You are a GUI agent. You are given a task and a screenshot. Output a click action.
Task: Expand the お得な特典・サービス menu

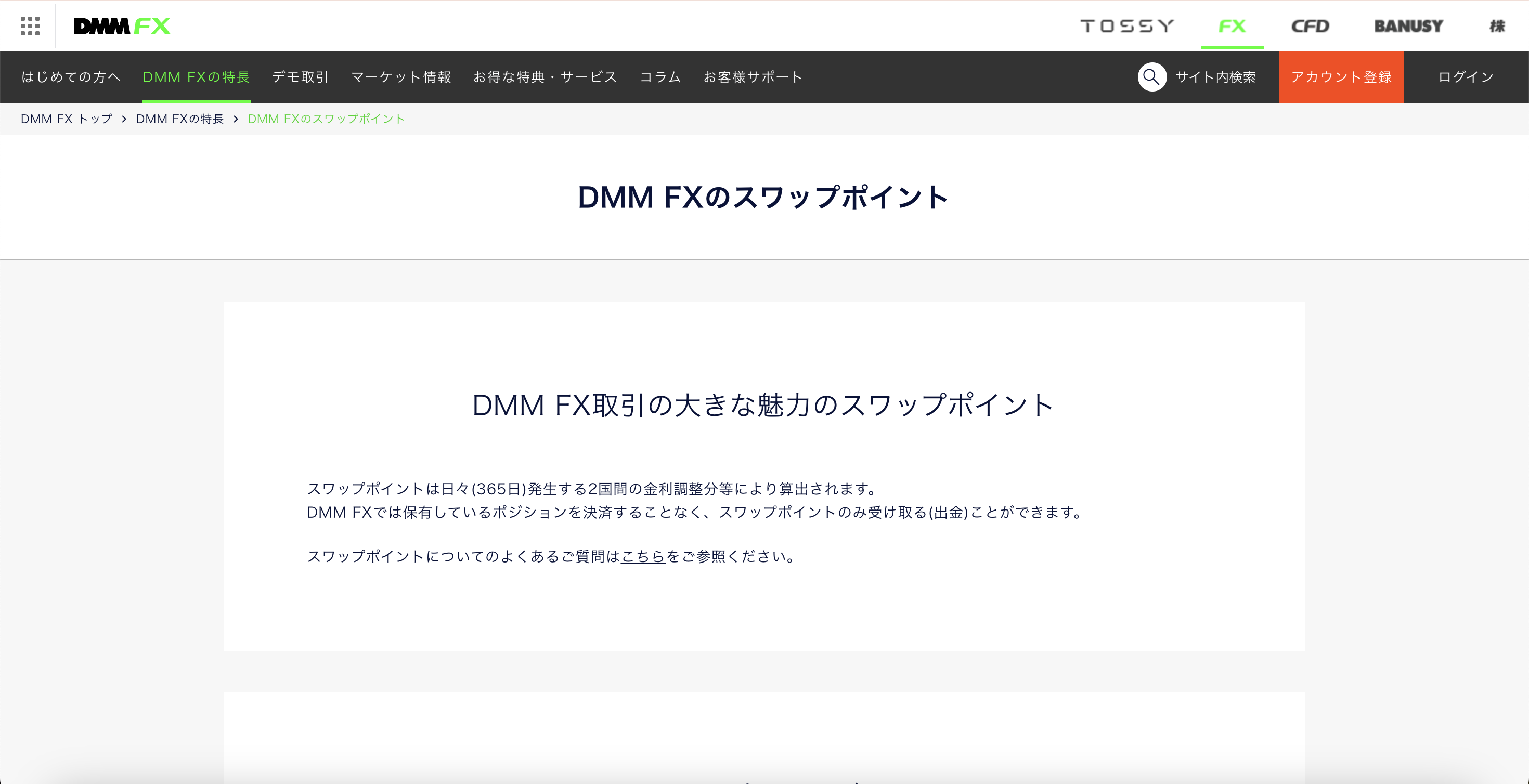[x=545, y=77]
